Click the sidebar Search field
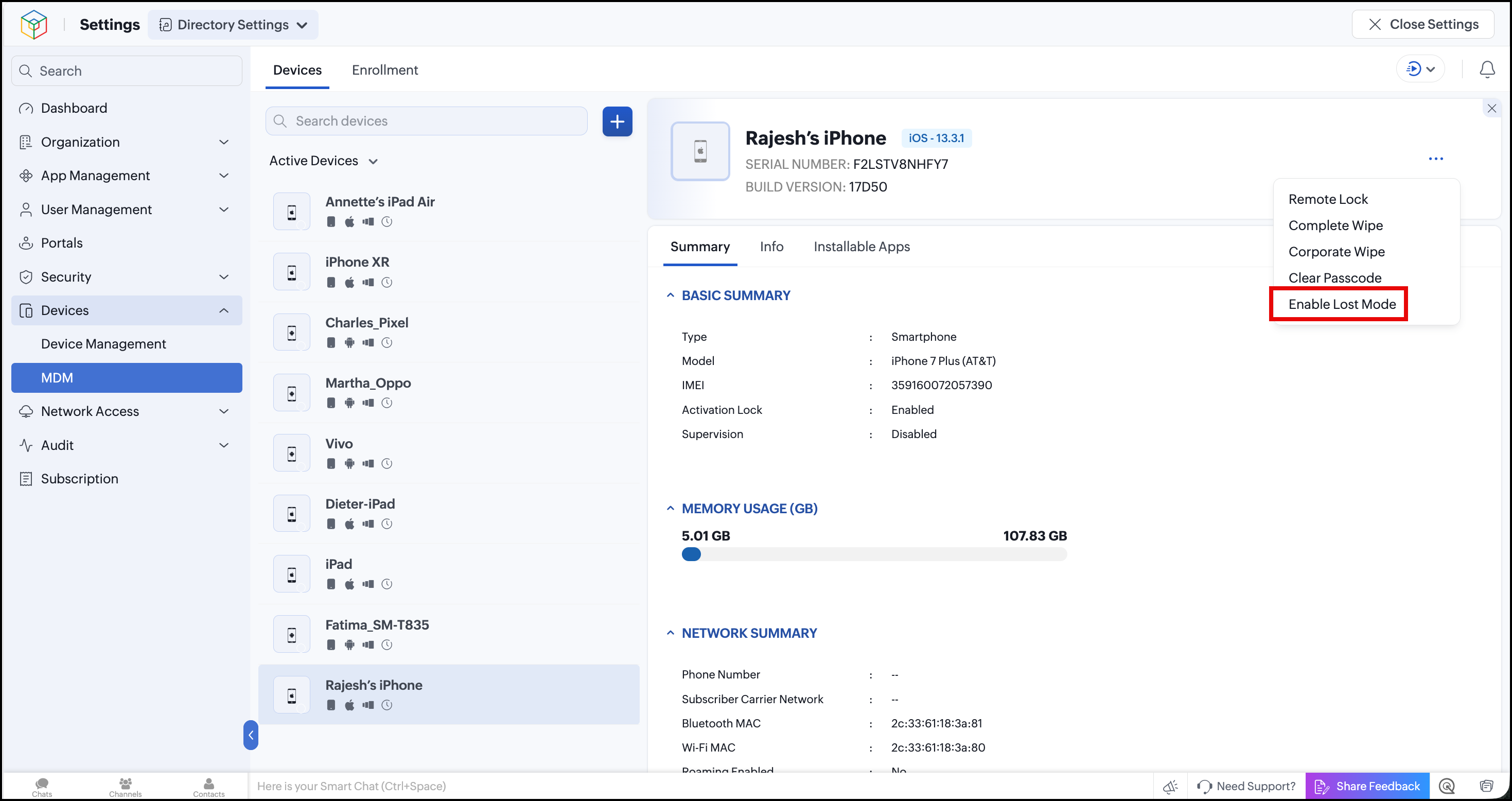 (126, 71)
